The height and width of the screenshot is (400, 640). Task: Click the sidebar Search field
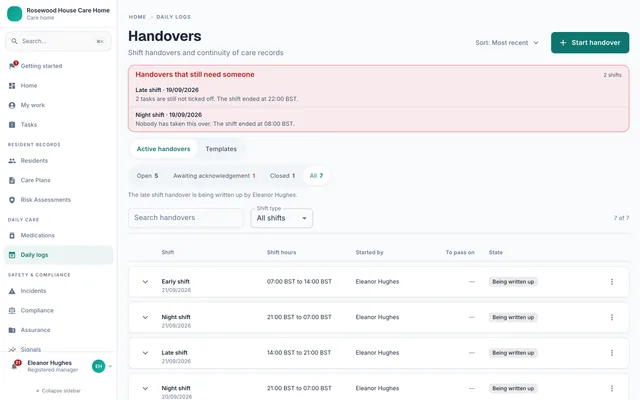click(x=58, y=41)
